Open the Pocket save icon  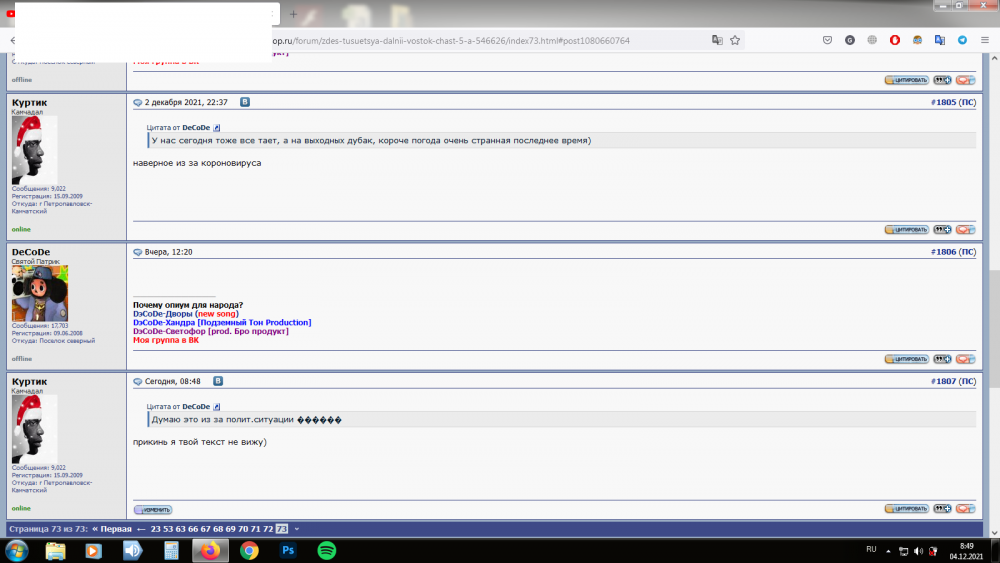[x=827, y=40]
